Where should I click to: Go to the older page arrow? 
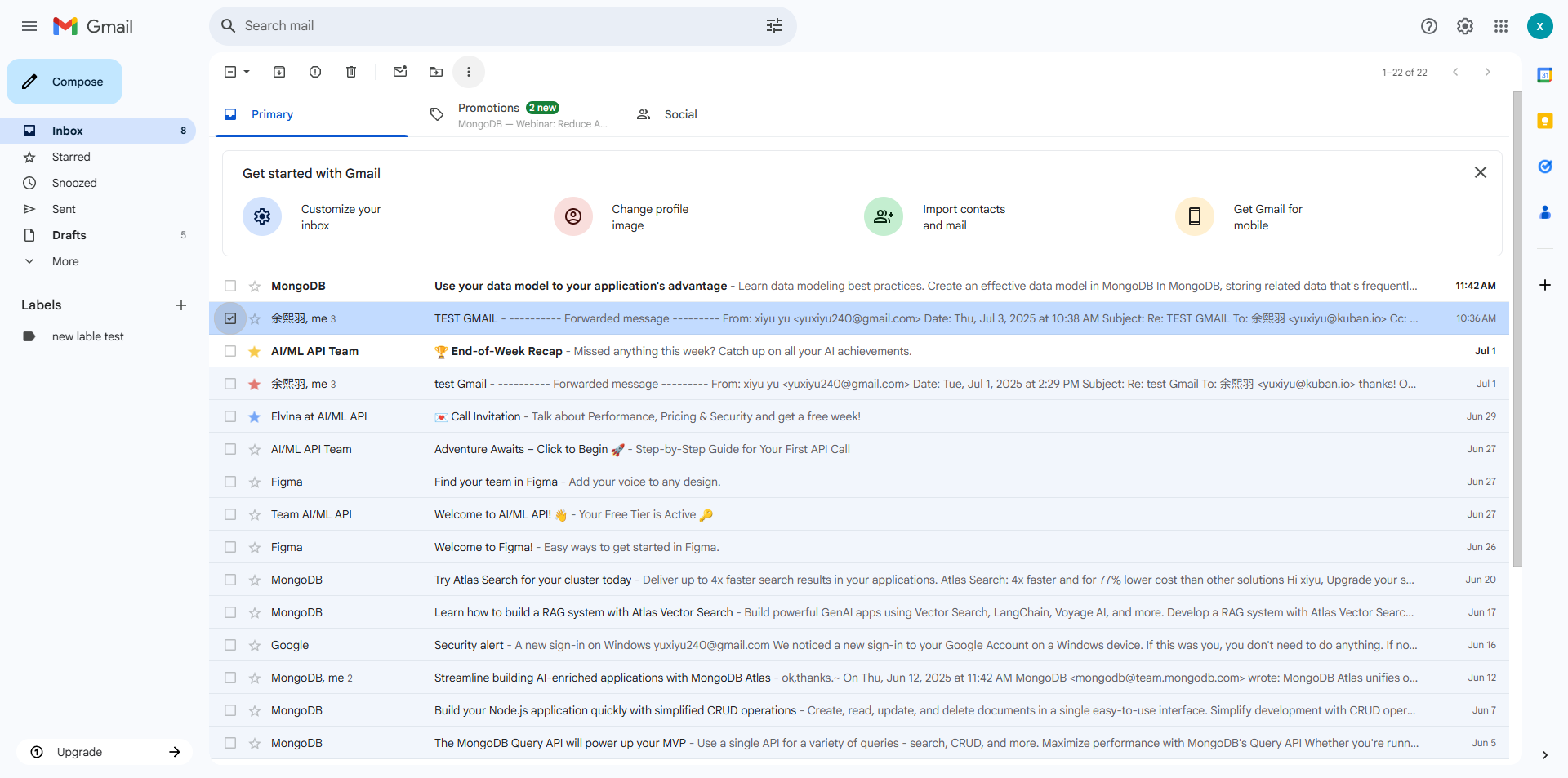tap(1488, 72)
